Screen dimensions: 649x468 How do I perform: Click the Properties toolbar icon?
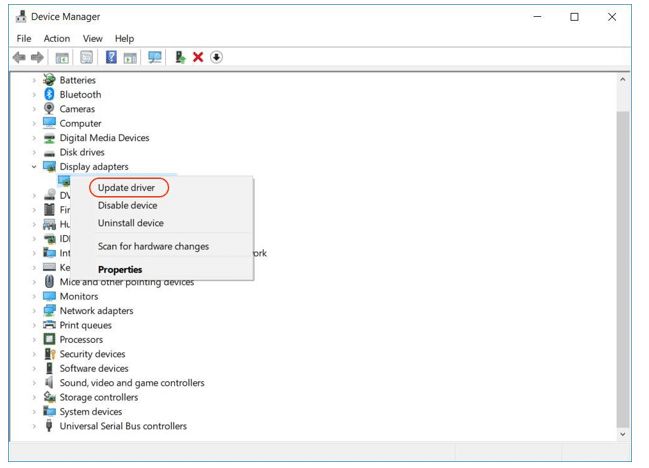click(87, 57)
